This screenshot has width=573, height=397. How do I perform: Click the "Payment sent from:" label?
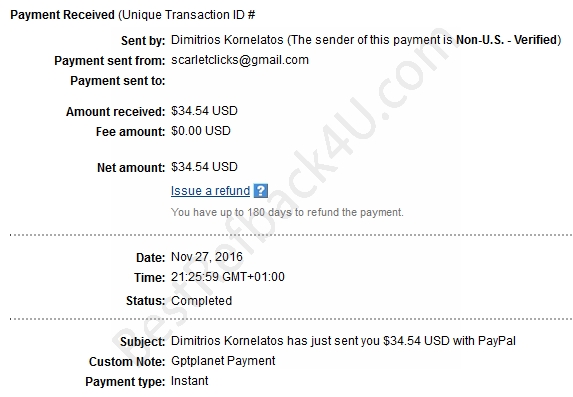(x=110, y=61)
